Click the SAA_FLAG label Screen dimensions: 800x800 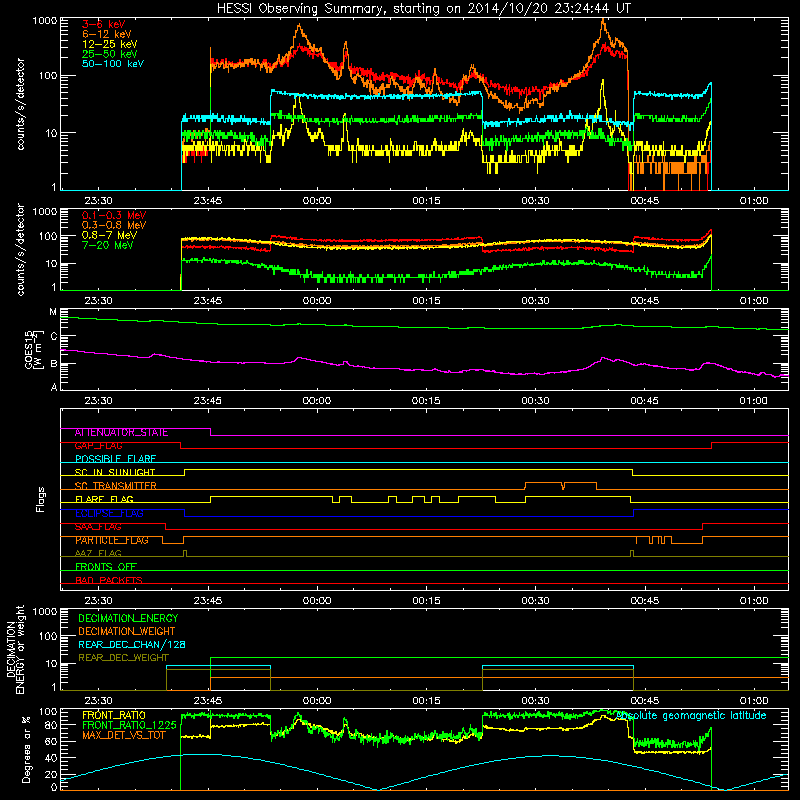point(98,527)
